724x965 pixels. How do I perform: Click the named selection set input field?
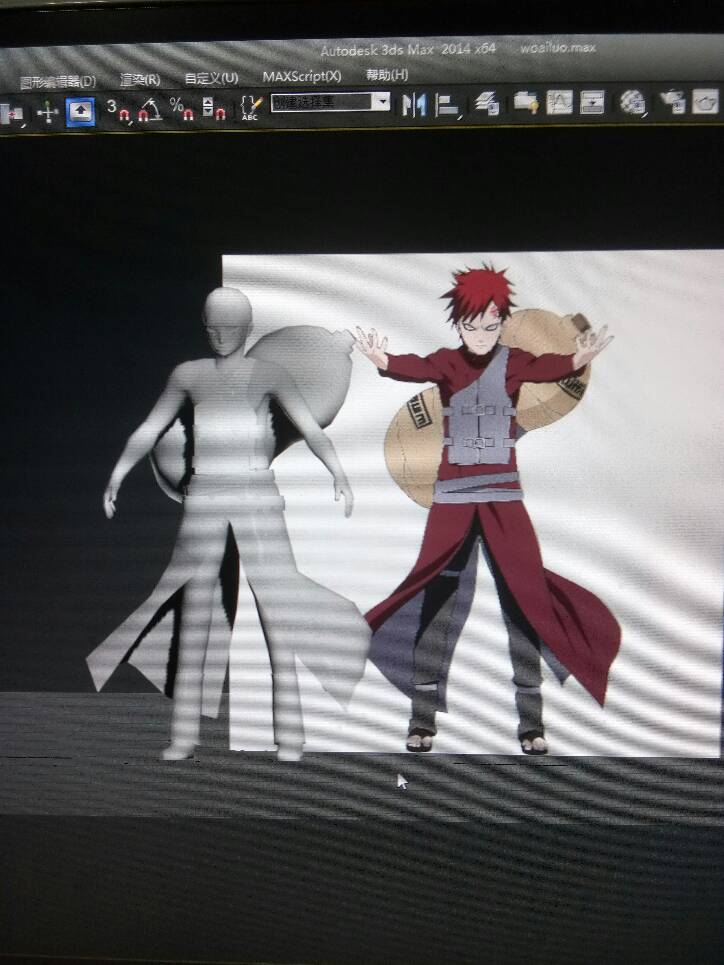tap(322, 102)
